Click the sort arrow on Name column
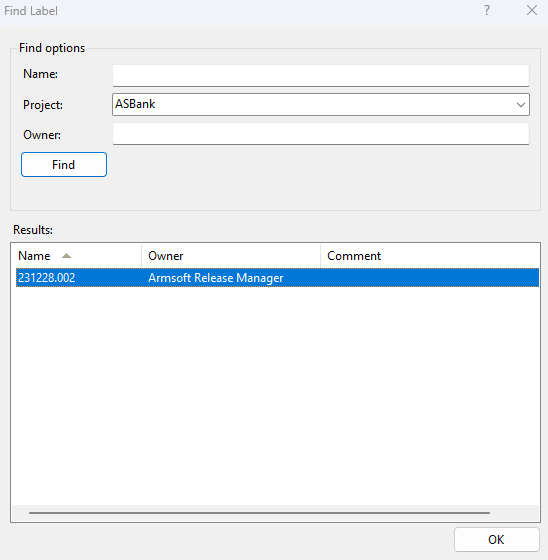The image size is (548, 560). click(66, 256)
